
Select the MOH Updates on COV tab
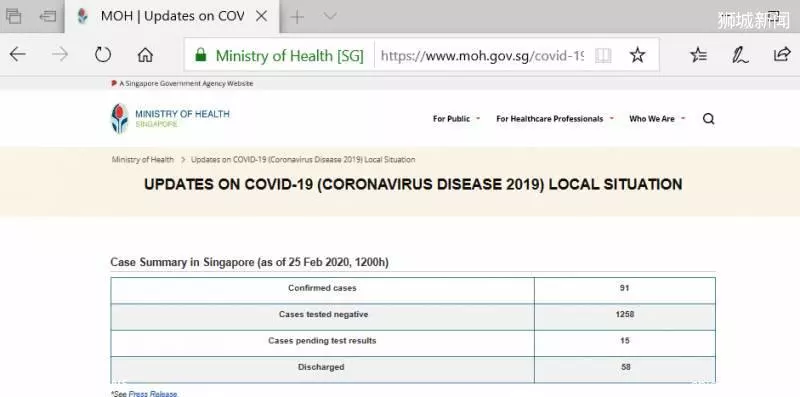click(x=171, y=16)
